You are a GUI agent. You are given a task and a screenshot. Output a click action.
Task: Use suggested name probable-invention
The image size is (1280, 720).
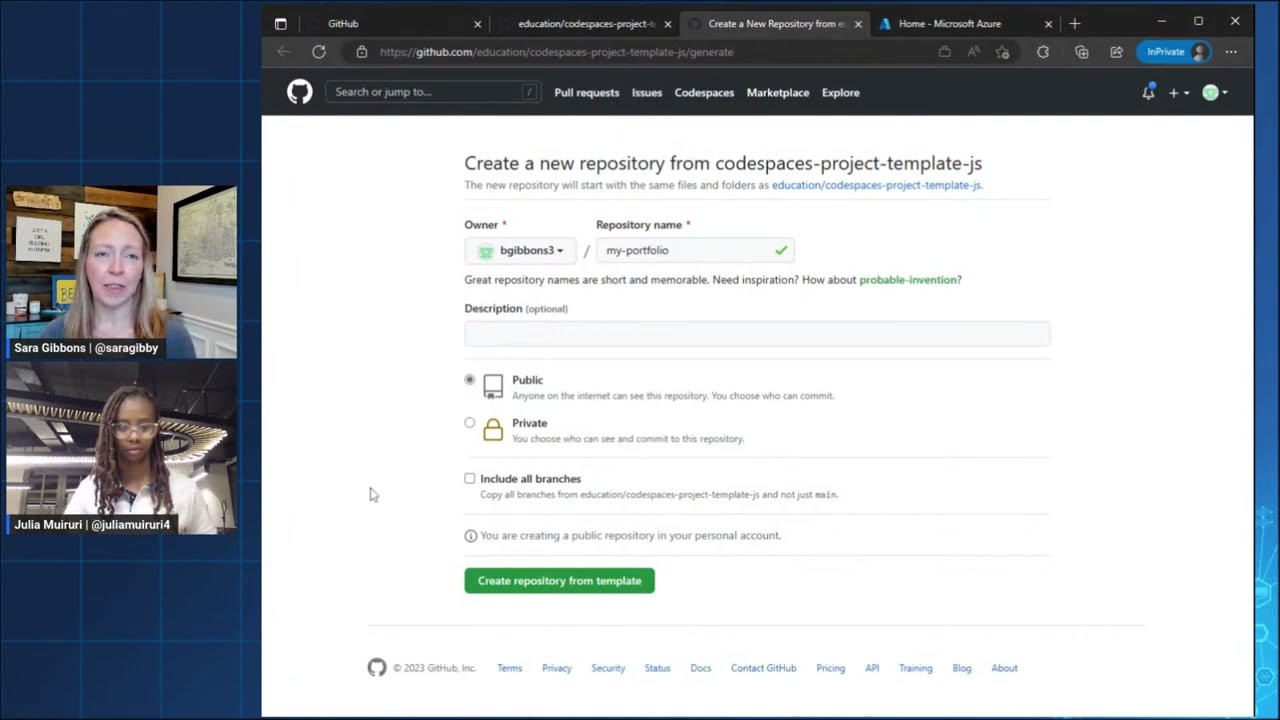[x=908, y=280]
